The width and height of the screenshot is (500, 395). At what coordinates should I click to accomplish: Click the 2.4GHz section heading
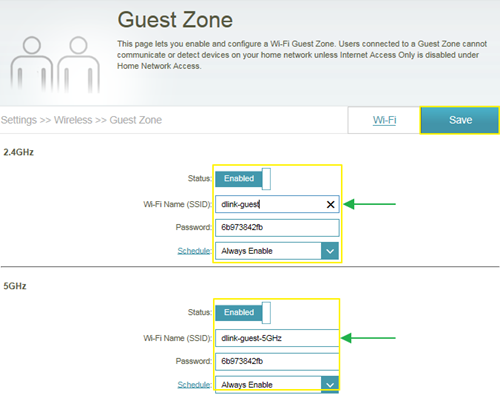pos(19,152)
